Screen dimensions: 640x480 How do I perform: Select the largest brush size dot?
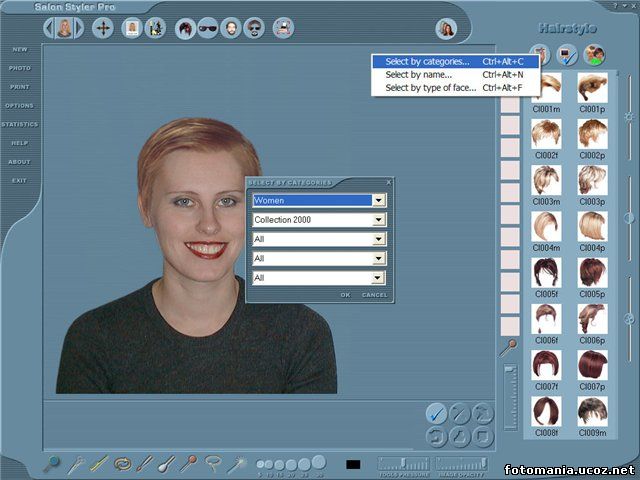click(318, 462)
